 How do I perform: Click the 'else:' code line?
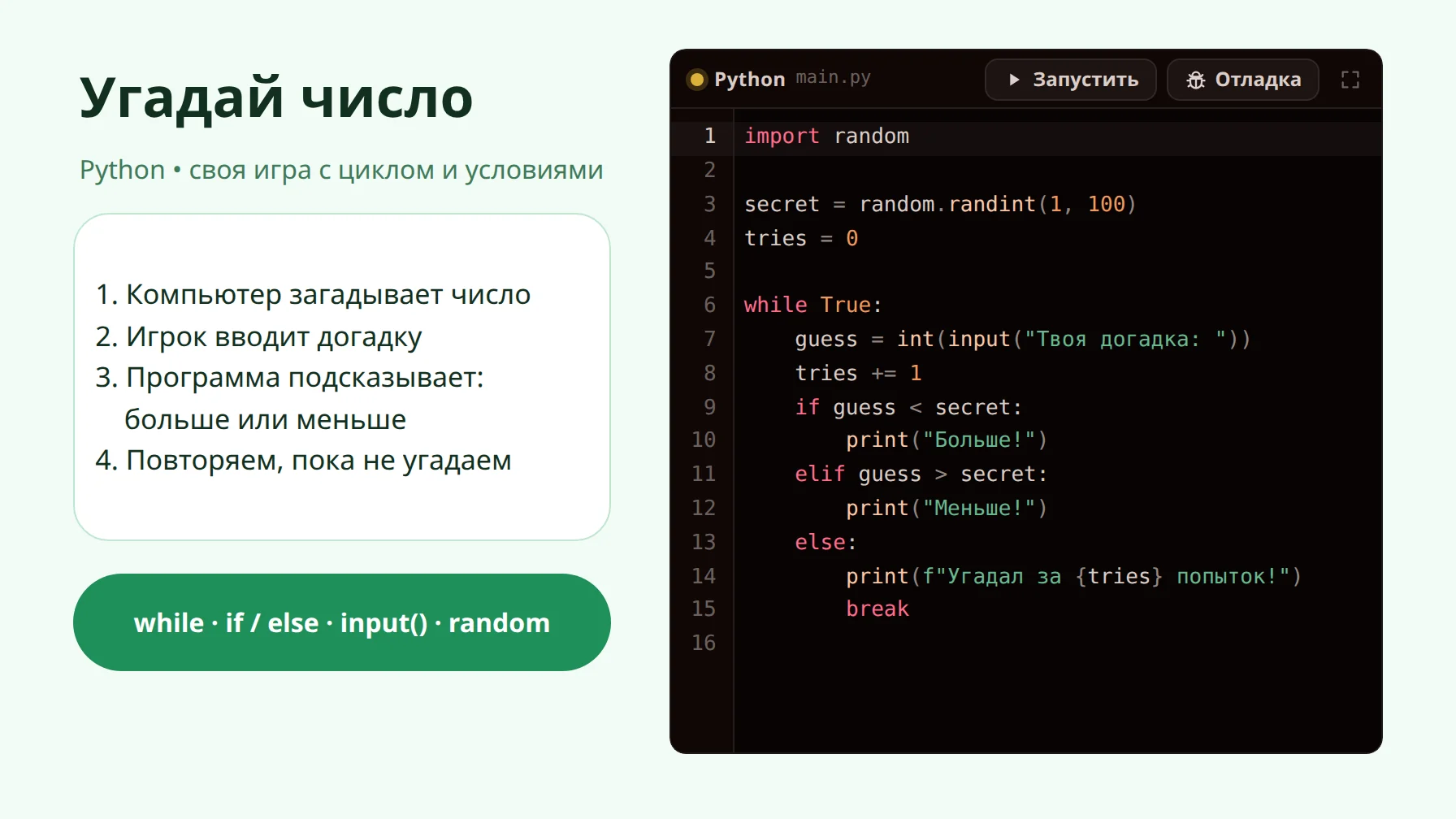pos(825,542)
